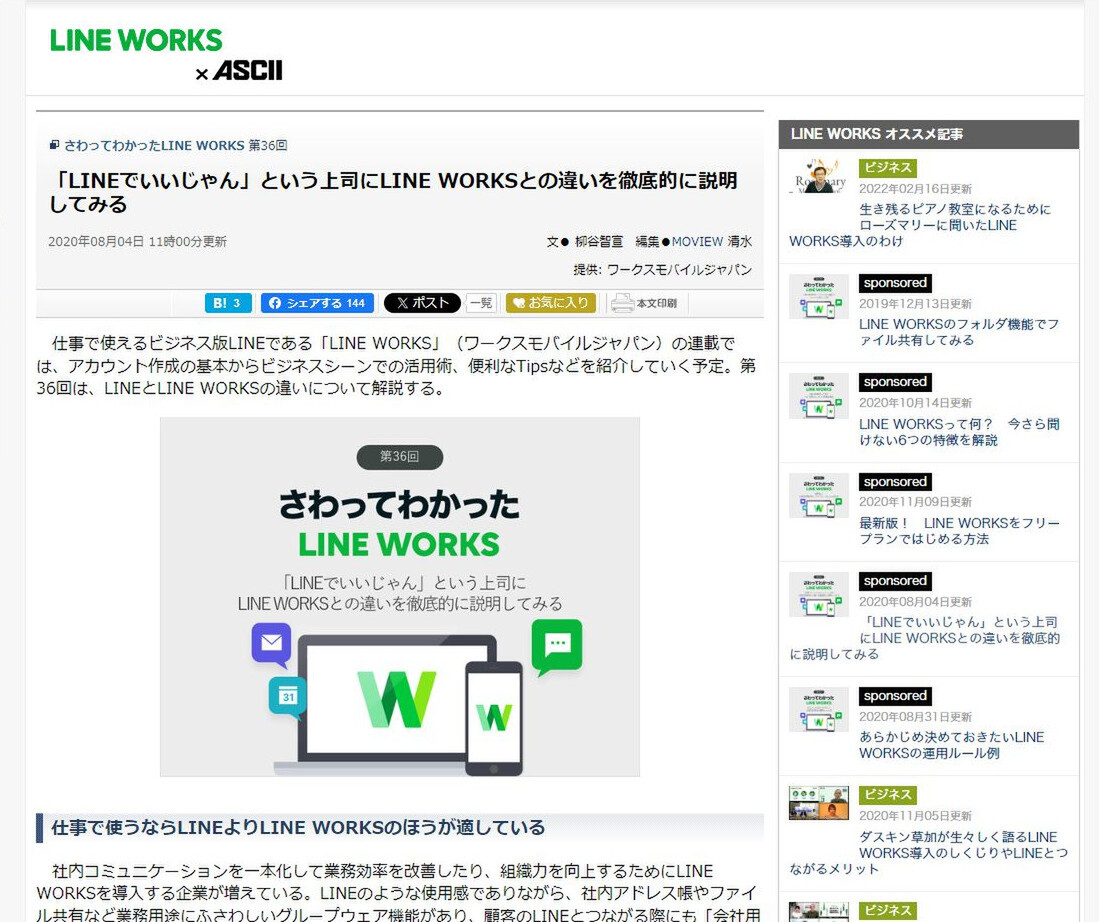Open sidebar 「LINEでいいじゃん」という上司に article link
The height and width of the screenshot is (922, 1099).
coord(924,638)
